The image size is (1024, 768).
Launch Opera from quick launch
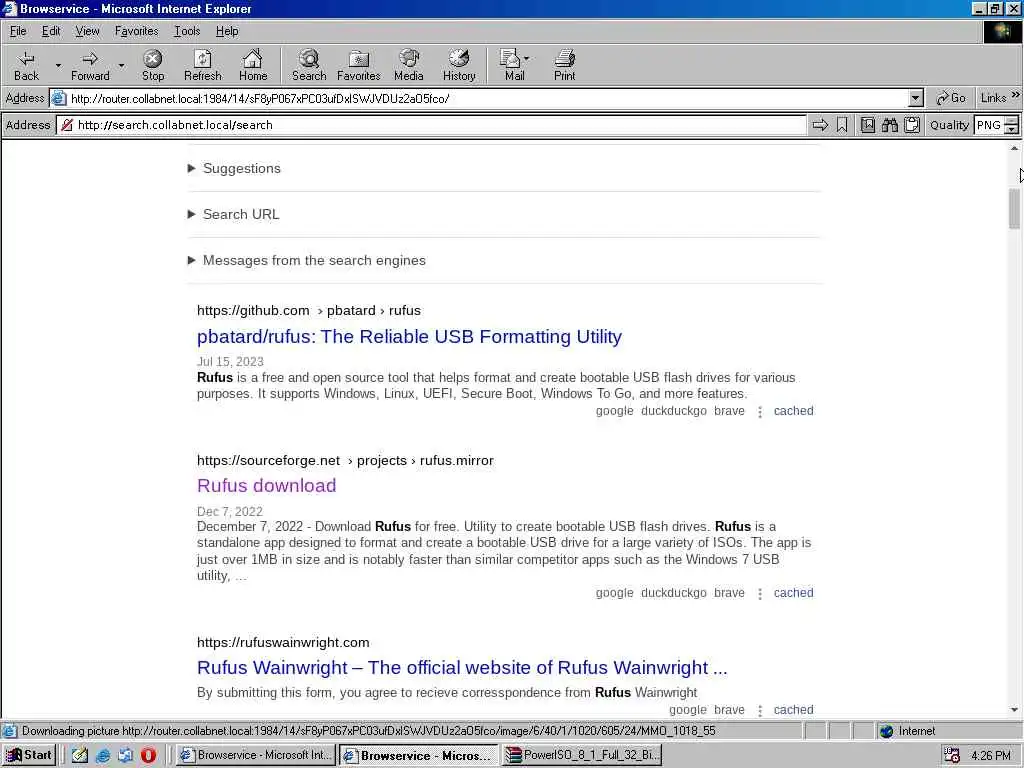pos(148,756)
